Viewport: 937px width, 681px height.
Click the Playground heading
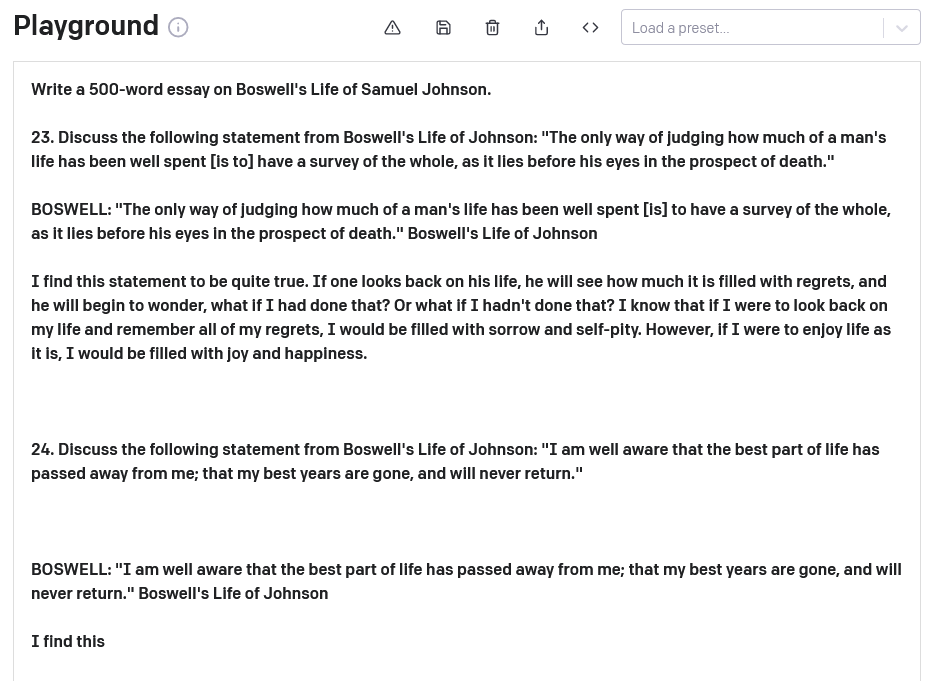tap(86, 26)
